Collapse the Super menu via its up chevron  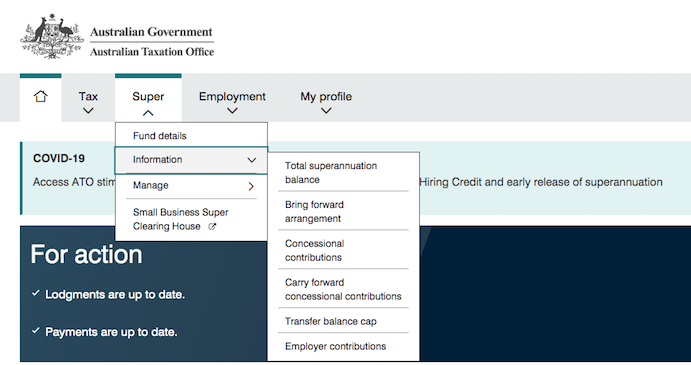[x=148, y=113]
